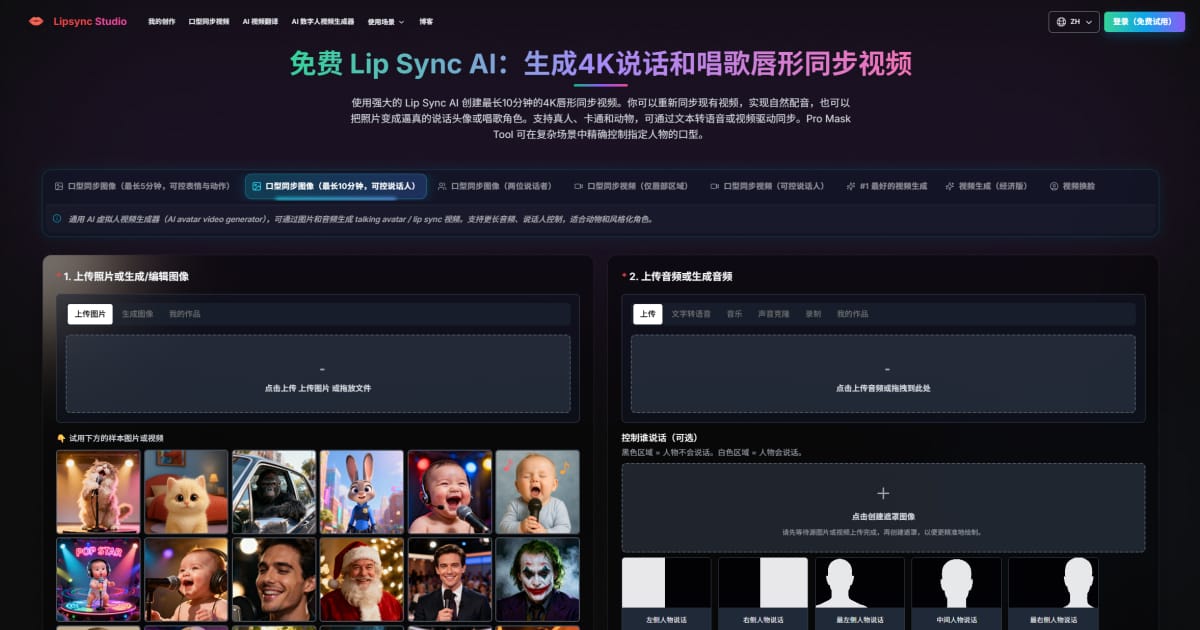Image resolution: width=1200 pixels, height=630 pixels.
Task: Open the 口型同步视频（可控说话人）tab
Action: [x=768, y=186]
